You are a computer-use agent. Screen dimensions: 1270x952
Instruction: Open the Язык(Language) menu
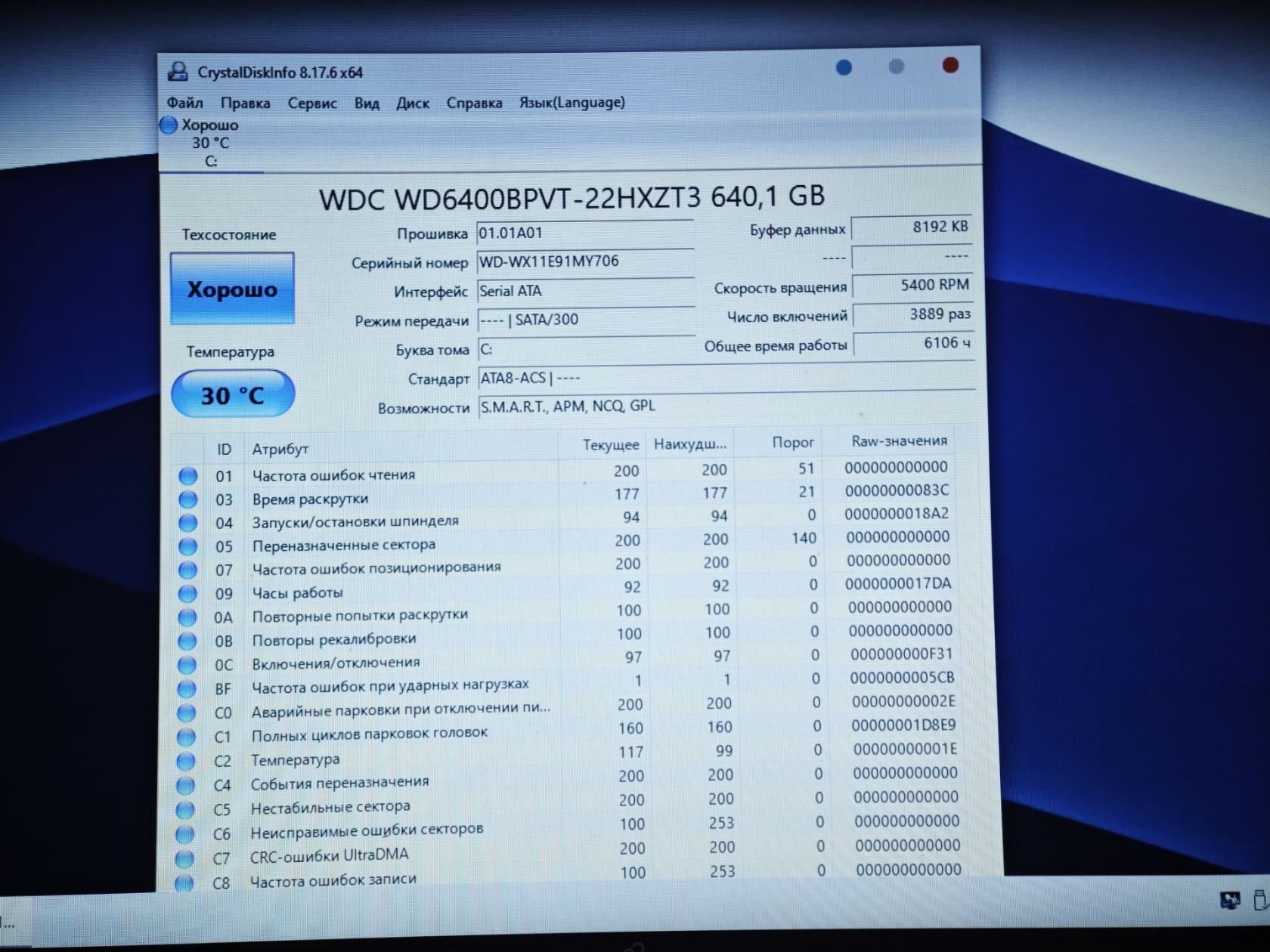(x=571, y=102)
